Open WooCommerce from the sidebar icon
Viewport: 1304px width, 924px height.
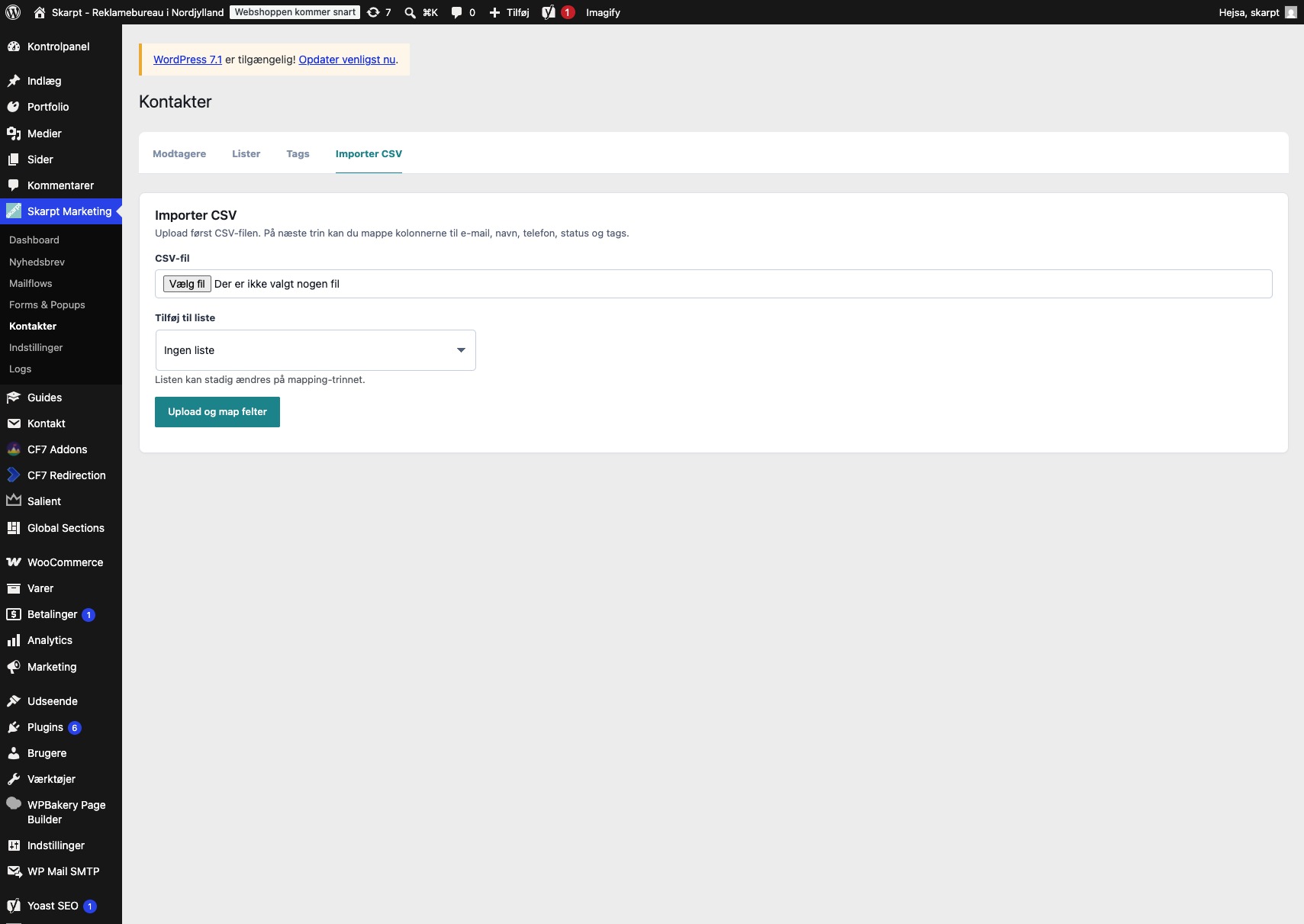(14, 562)
